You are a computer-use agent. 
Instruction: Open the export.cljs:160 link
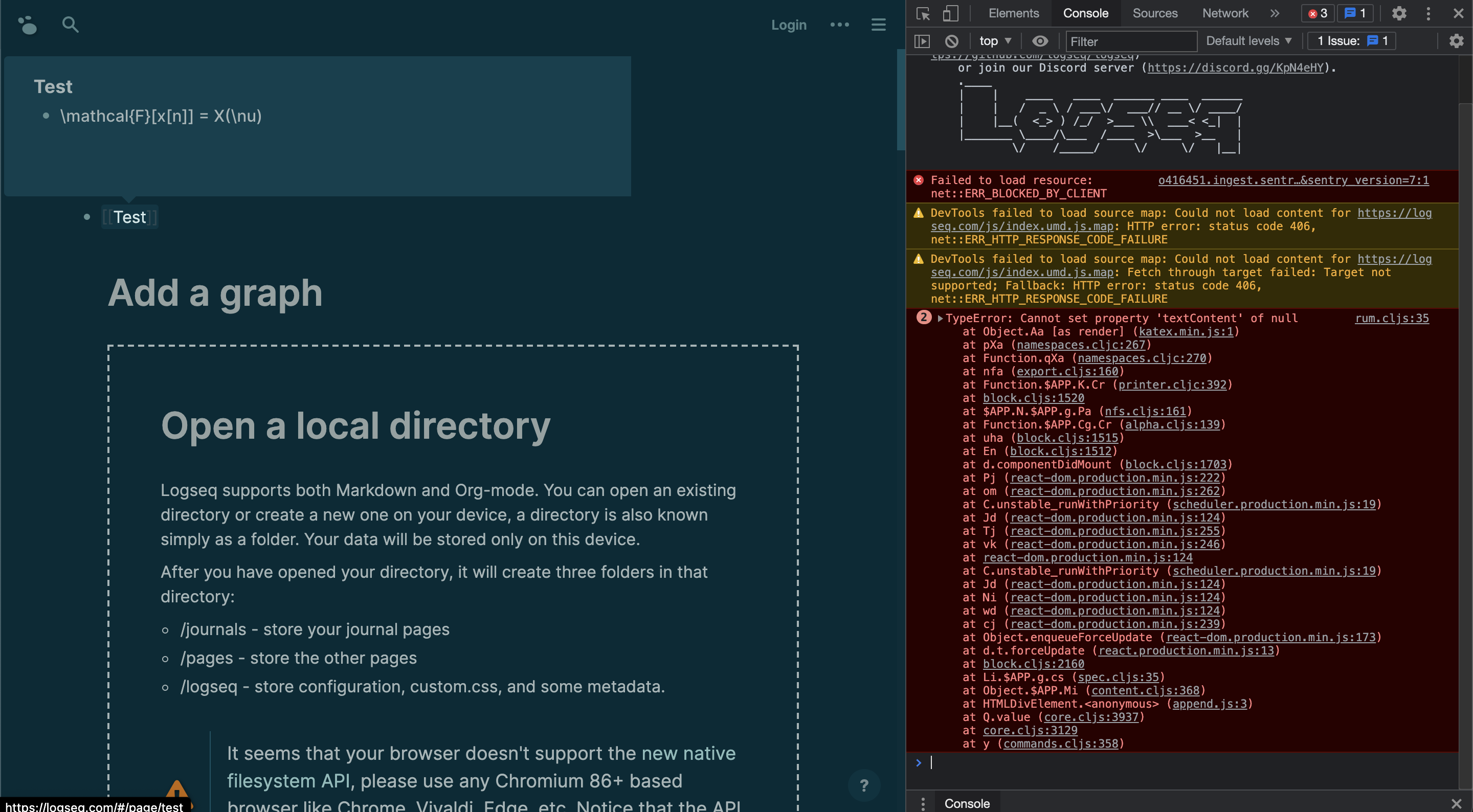coord(1067,372)
